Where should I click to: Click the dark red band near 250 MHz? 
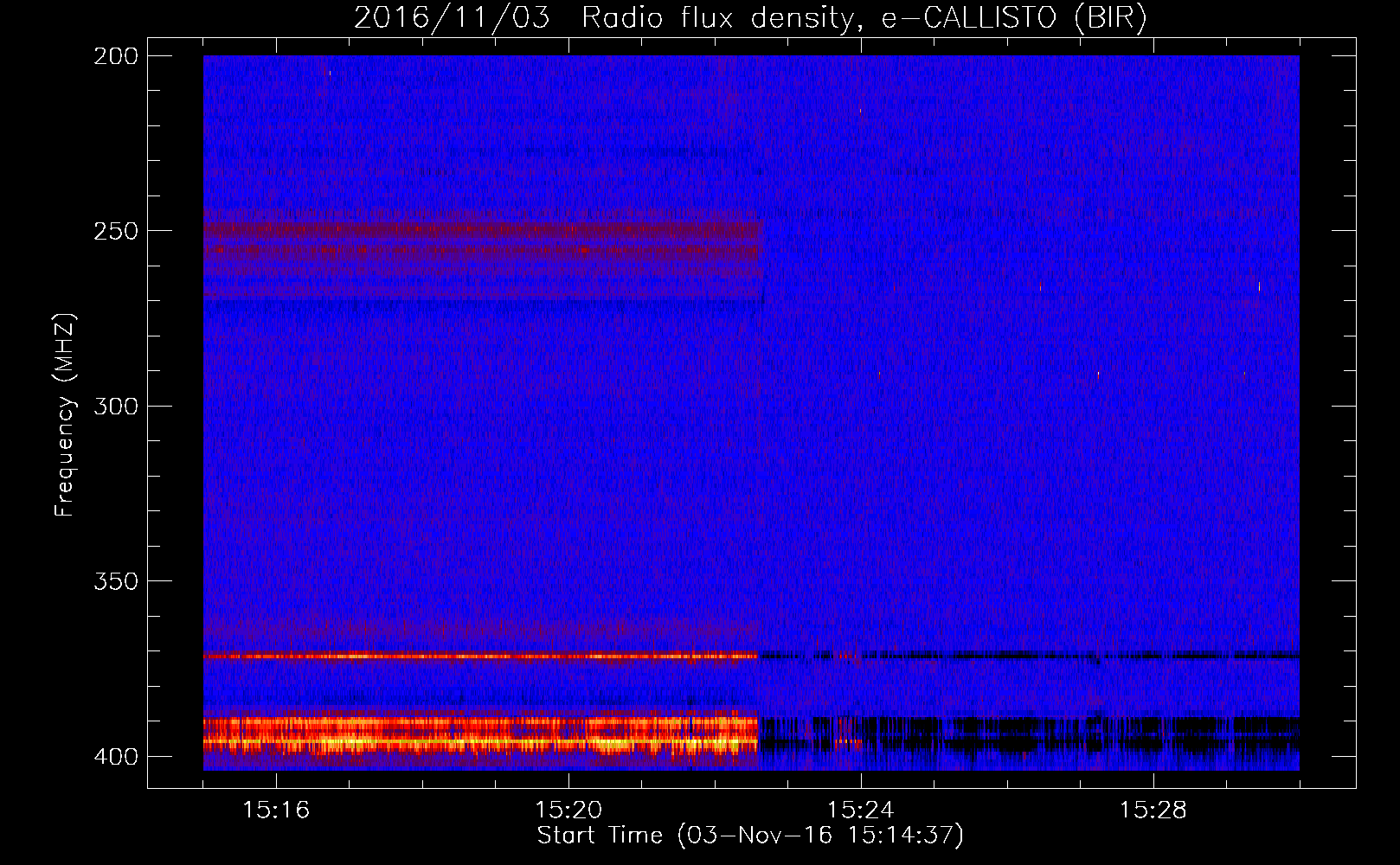[480, 230]
